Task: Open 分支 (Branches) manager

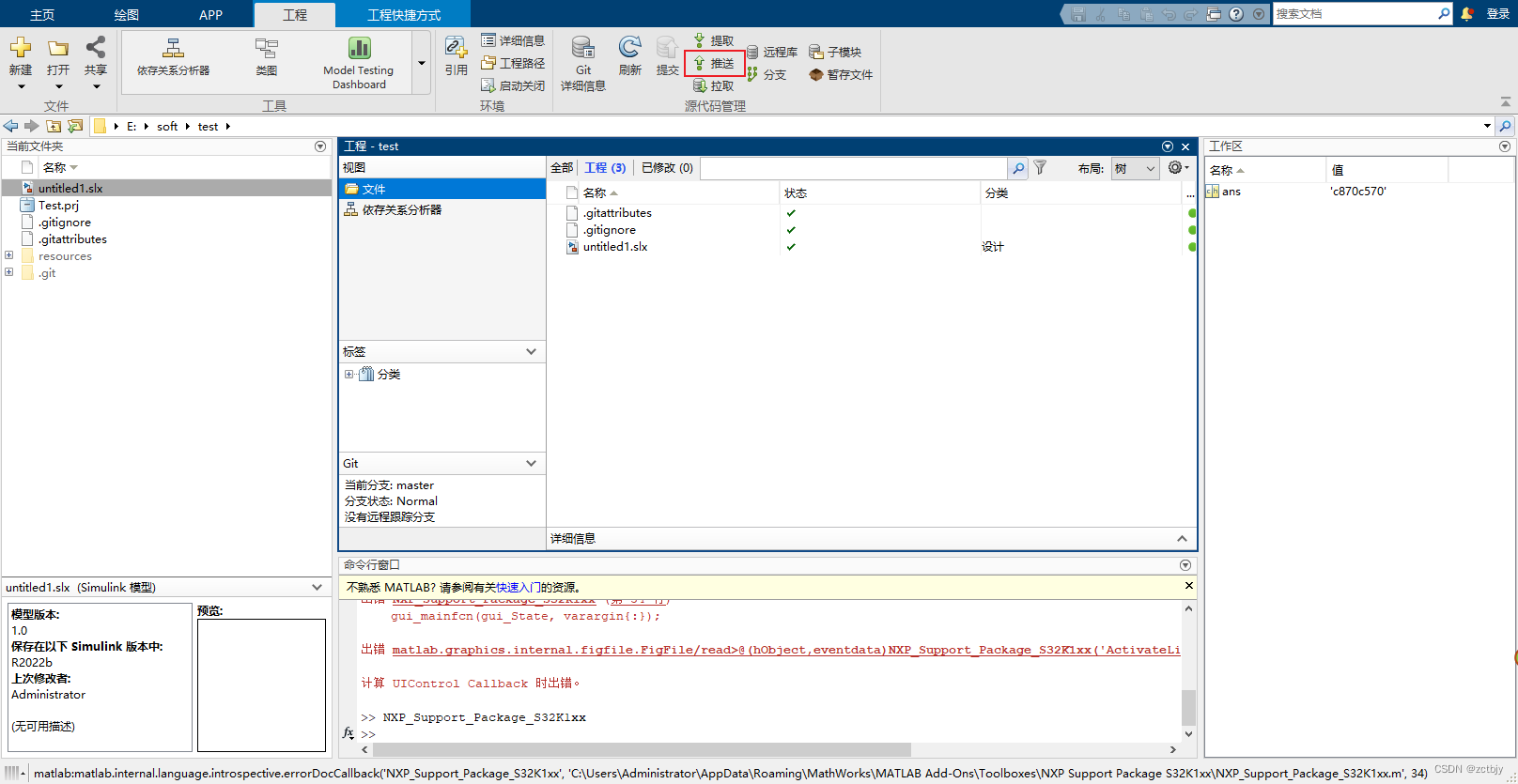Action: [767, 74]
